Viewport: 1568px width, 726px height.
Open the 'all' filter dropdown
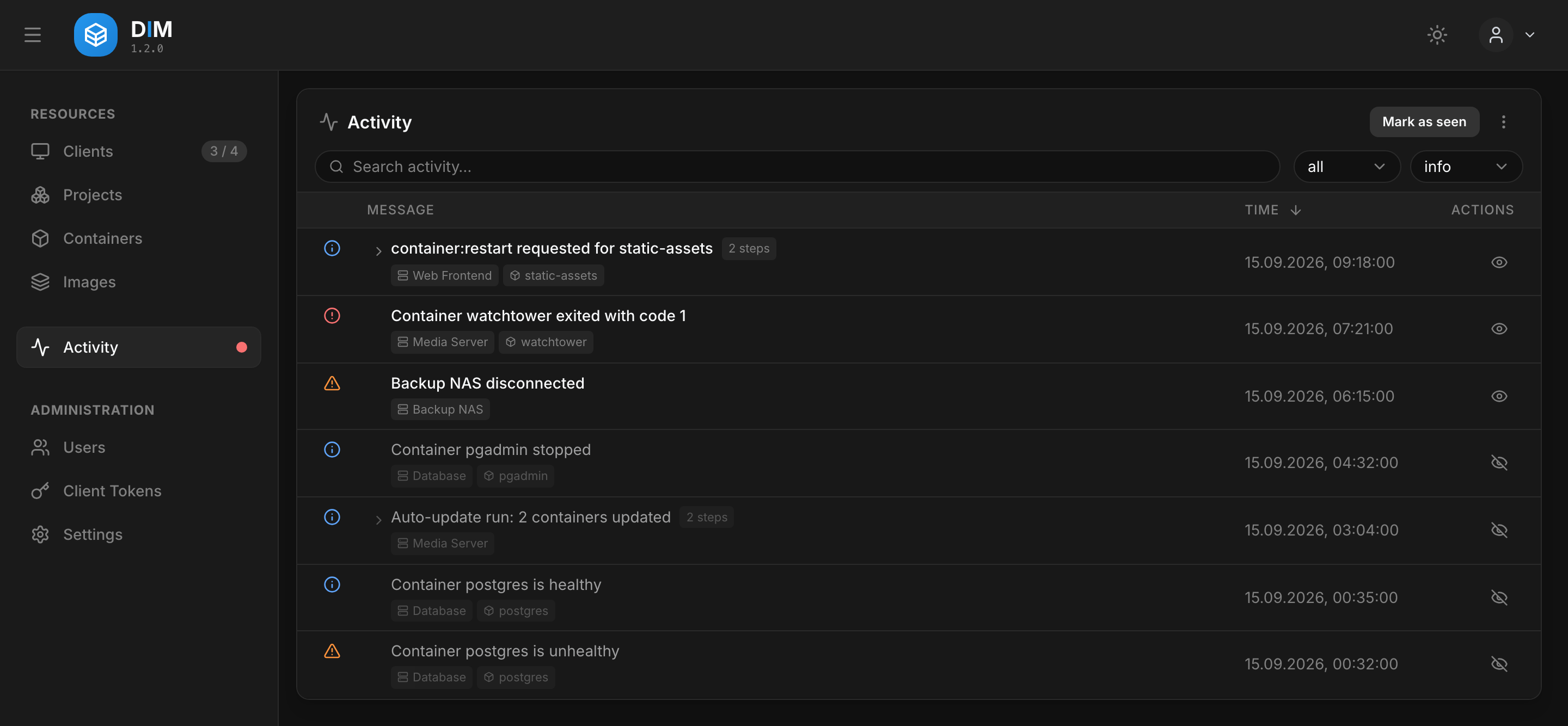click(x=1346, y=167)
